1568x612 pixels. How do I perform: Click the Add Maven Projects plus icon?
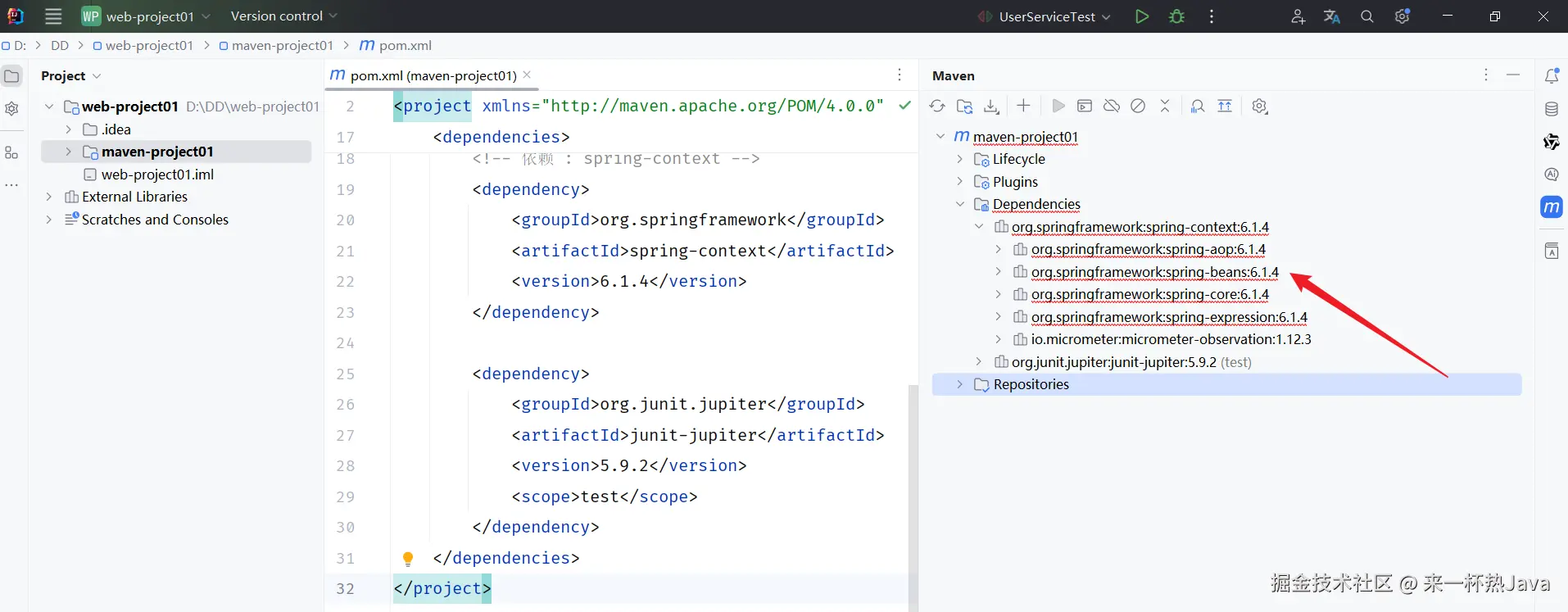pos(1023,106)
